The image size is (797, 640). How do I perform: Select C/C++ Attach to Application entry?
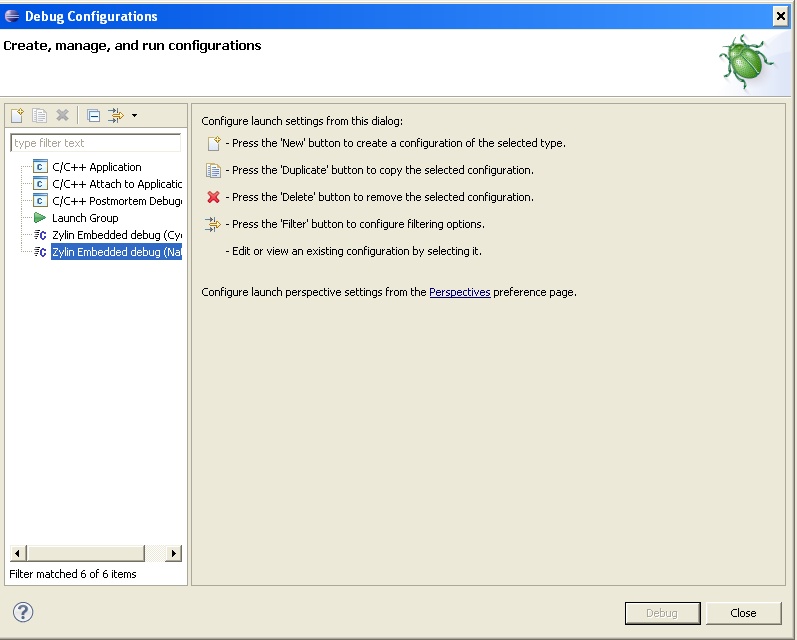[x=116, y=184]
